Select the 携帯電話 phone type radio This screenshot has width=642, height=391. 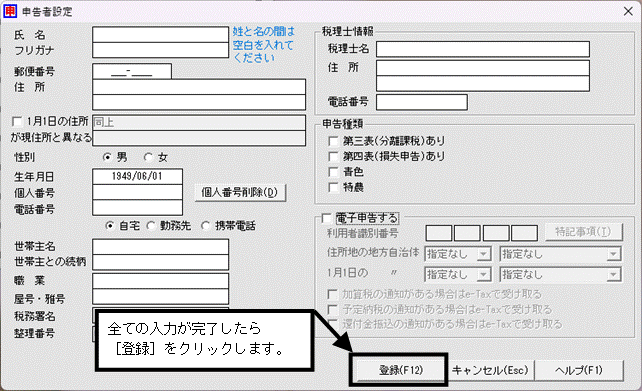coord(206,226)
